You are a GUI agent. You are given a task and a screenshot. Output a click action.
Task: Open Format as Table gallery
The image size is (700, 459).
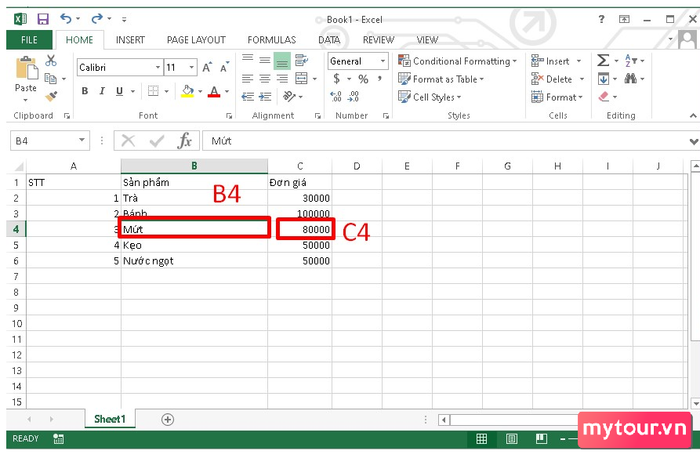442,79
